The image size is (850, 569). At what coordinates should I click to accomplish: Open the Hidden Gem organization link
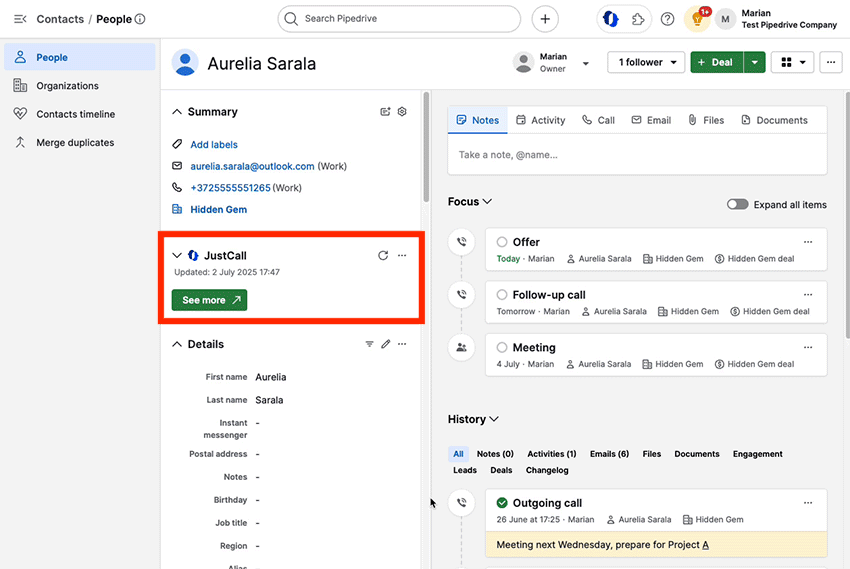(218, 210)
